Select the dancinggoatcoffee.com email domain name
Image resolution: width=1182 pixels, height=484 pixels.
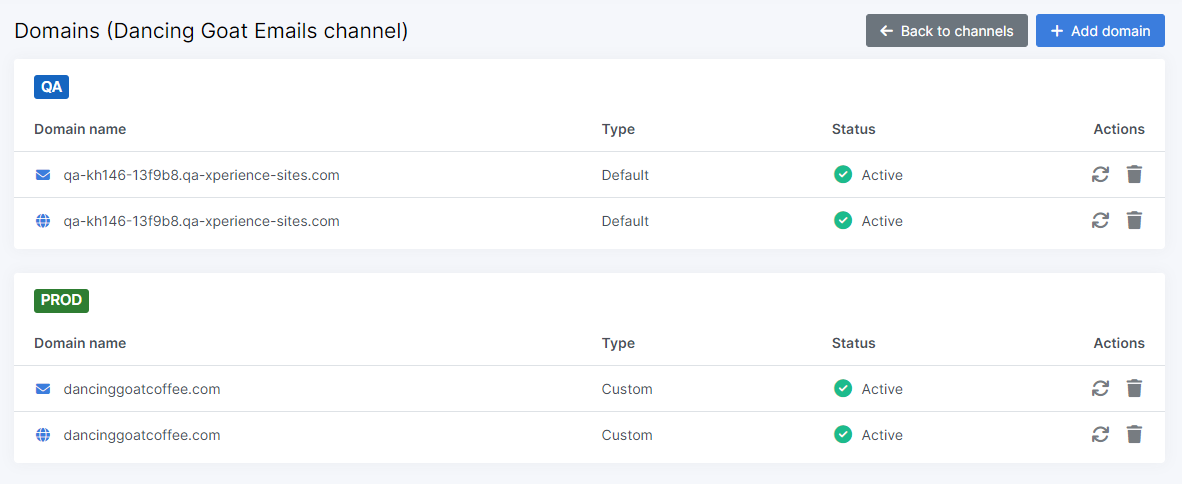[x=142, y=389]
